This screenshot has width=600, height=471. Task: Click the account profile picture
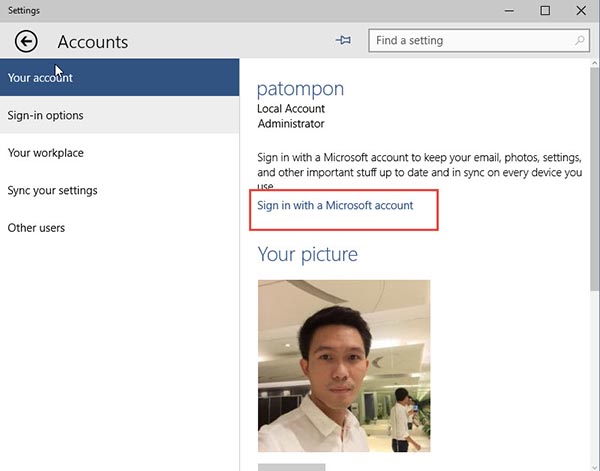click(344, 366)
